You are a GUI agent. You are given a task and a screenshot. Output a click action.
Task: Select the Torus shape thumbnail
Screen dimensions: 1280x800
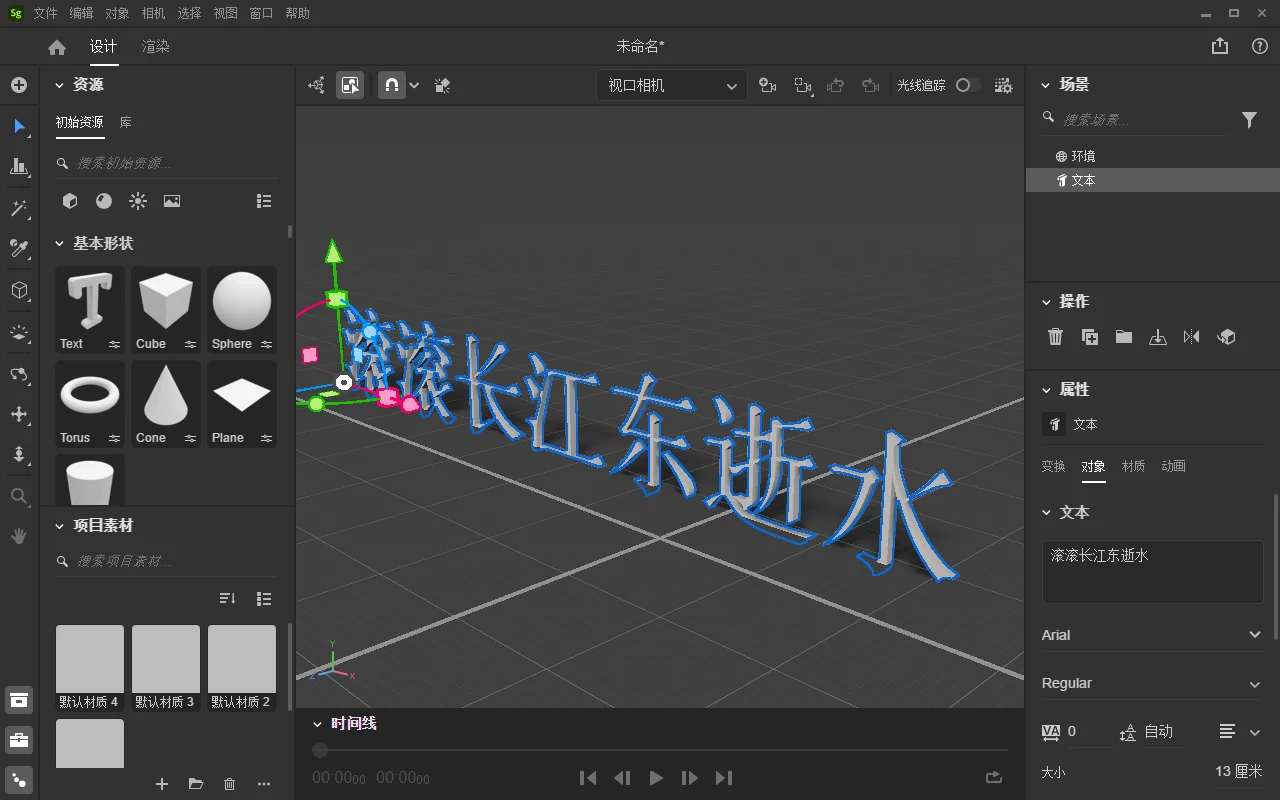[x=90, y=404]
